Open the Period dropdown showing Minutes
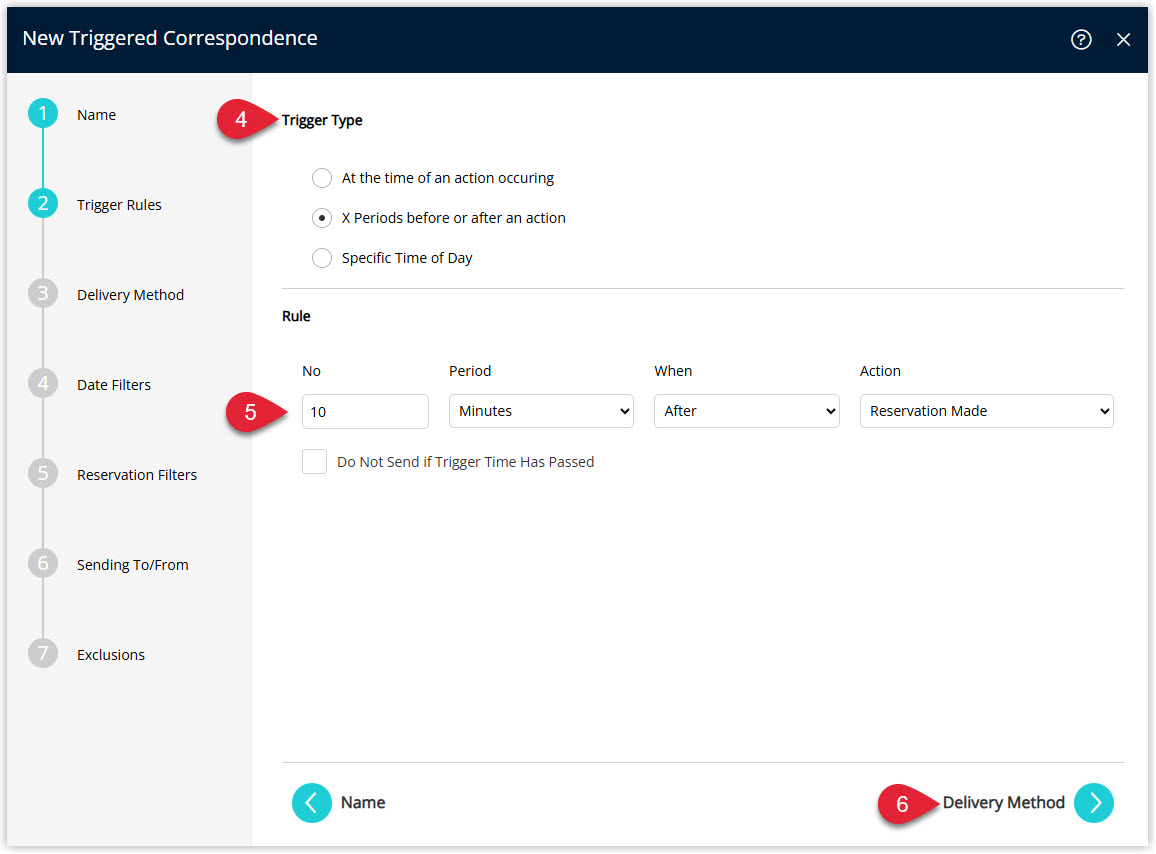Image resolution: width=1156 pixels, height=854 pixels. [x=541, y=411]
